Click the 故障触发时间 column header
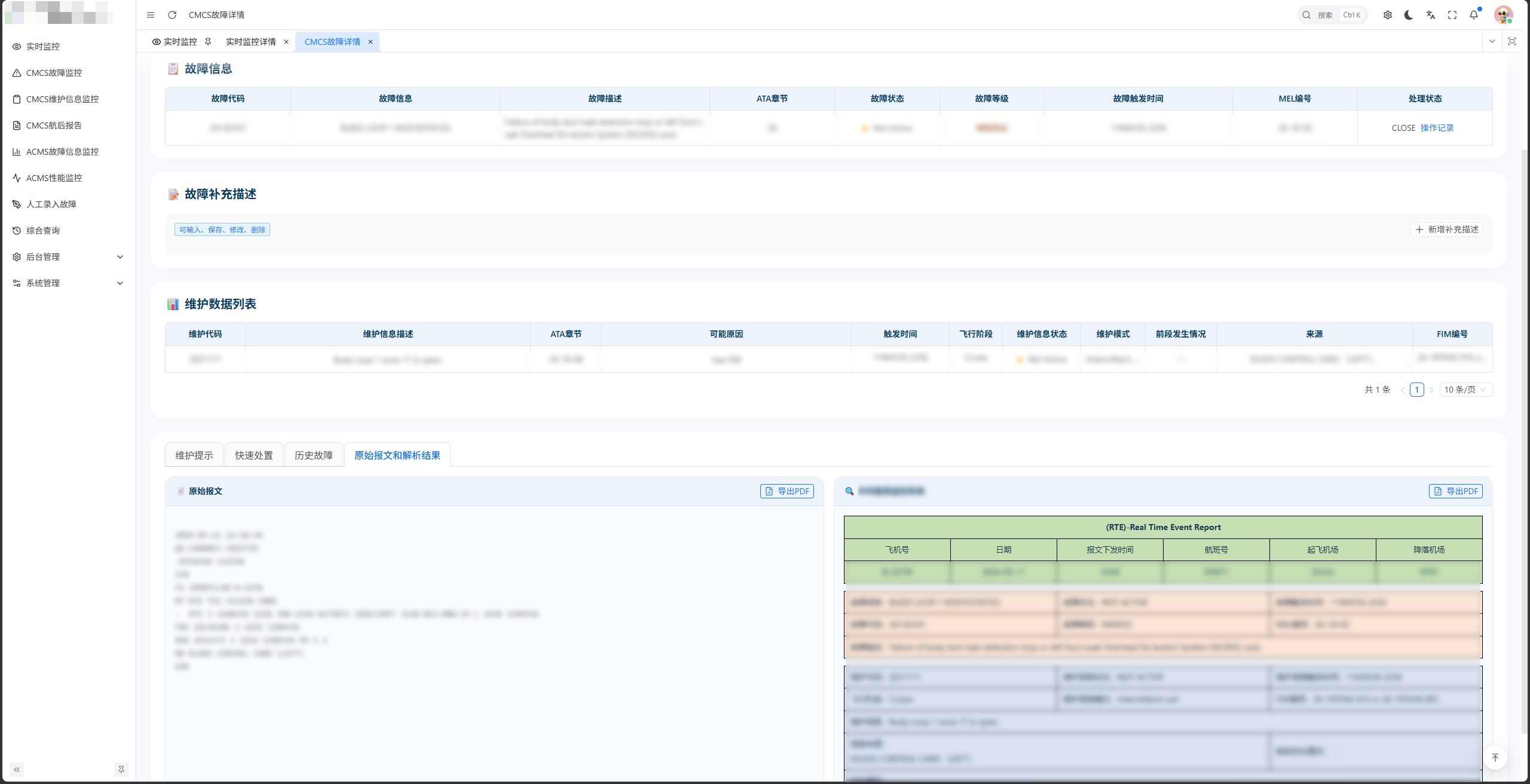 (x=1138, y=99)
